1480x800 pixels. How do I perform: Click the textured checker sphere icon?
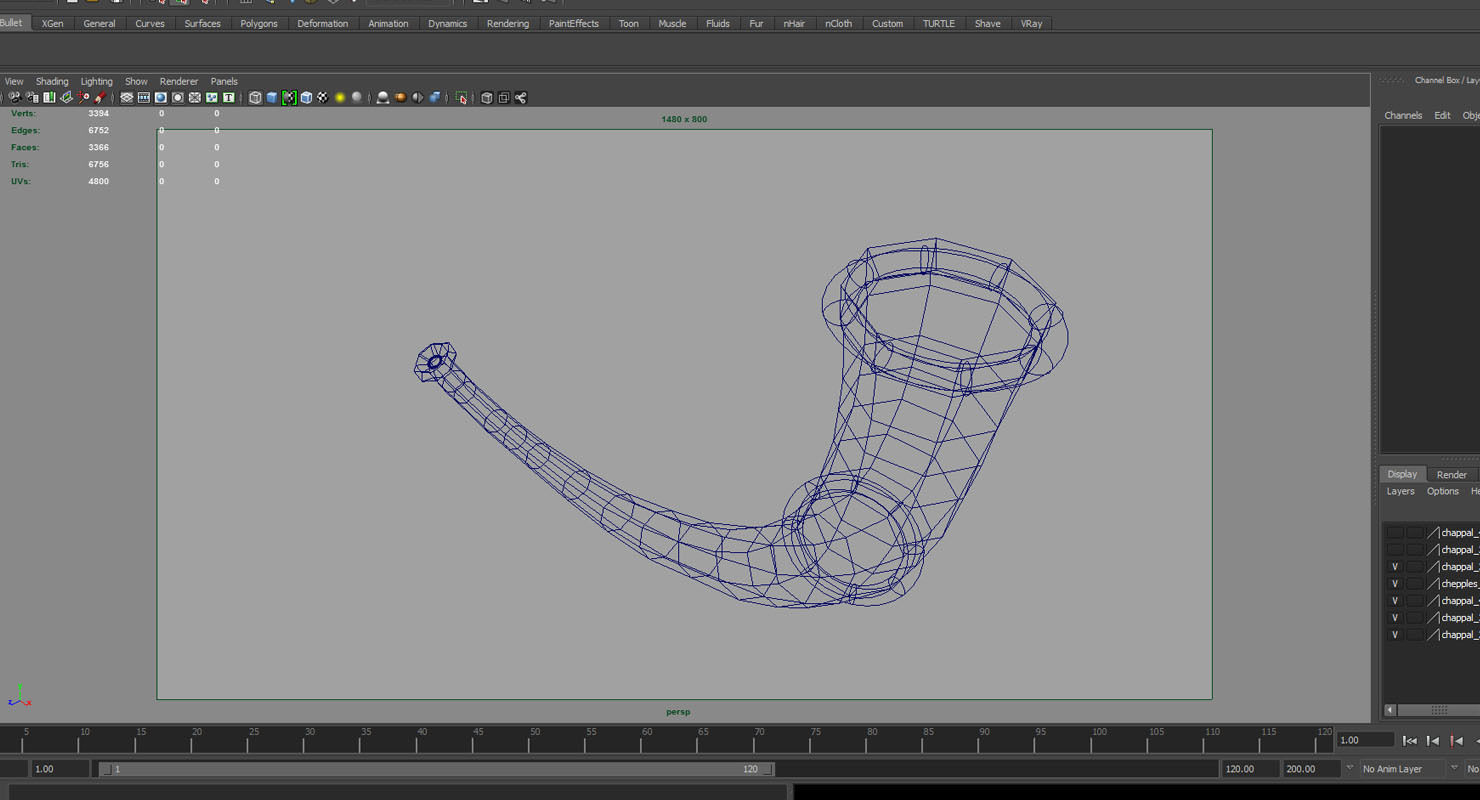(x=323, y=98)
